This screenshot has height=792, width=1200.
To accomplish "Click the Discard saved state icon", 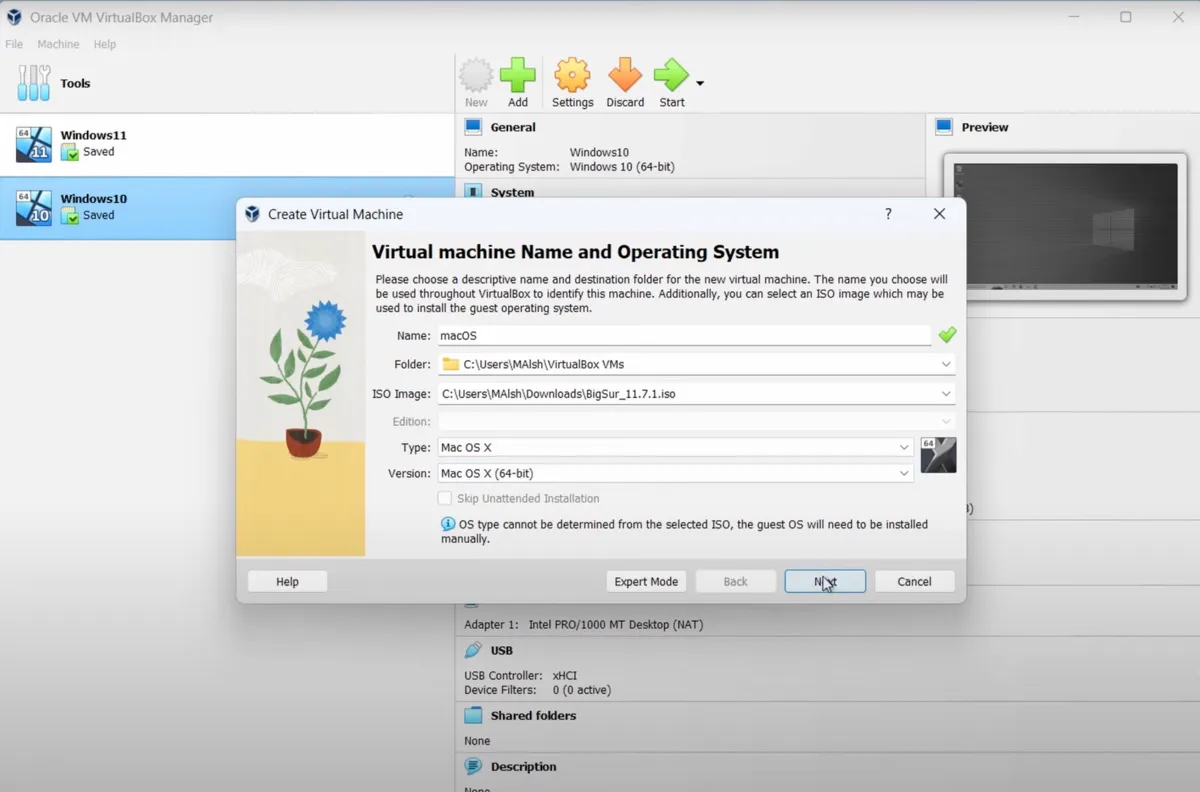I will 625,75.
